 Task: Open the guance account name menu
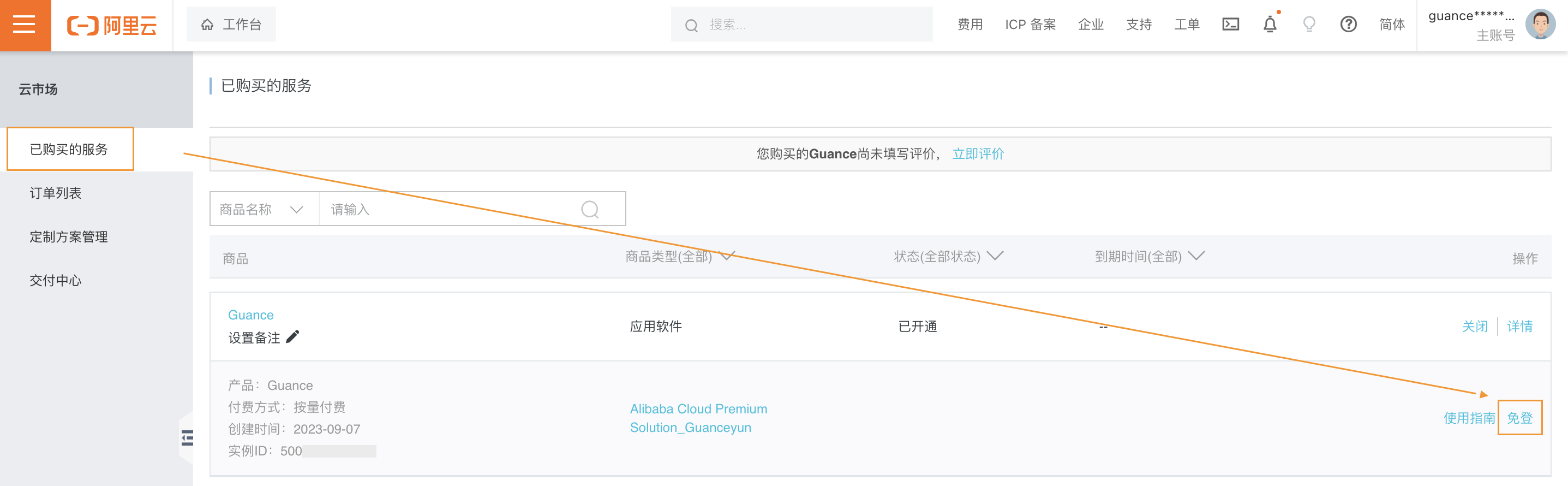(1470, 16)
